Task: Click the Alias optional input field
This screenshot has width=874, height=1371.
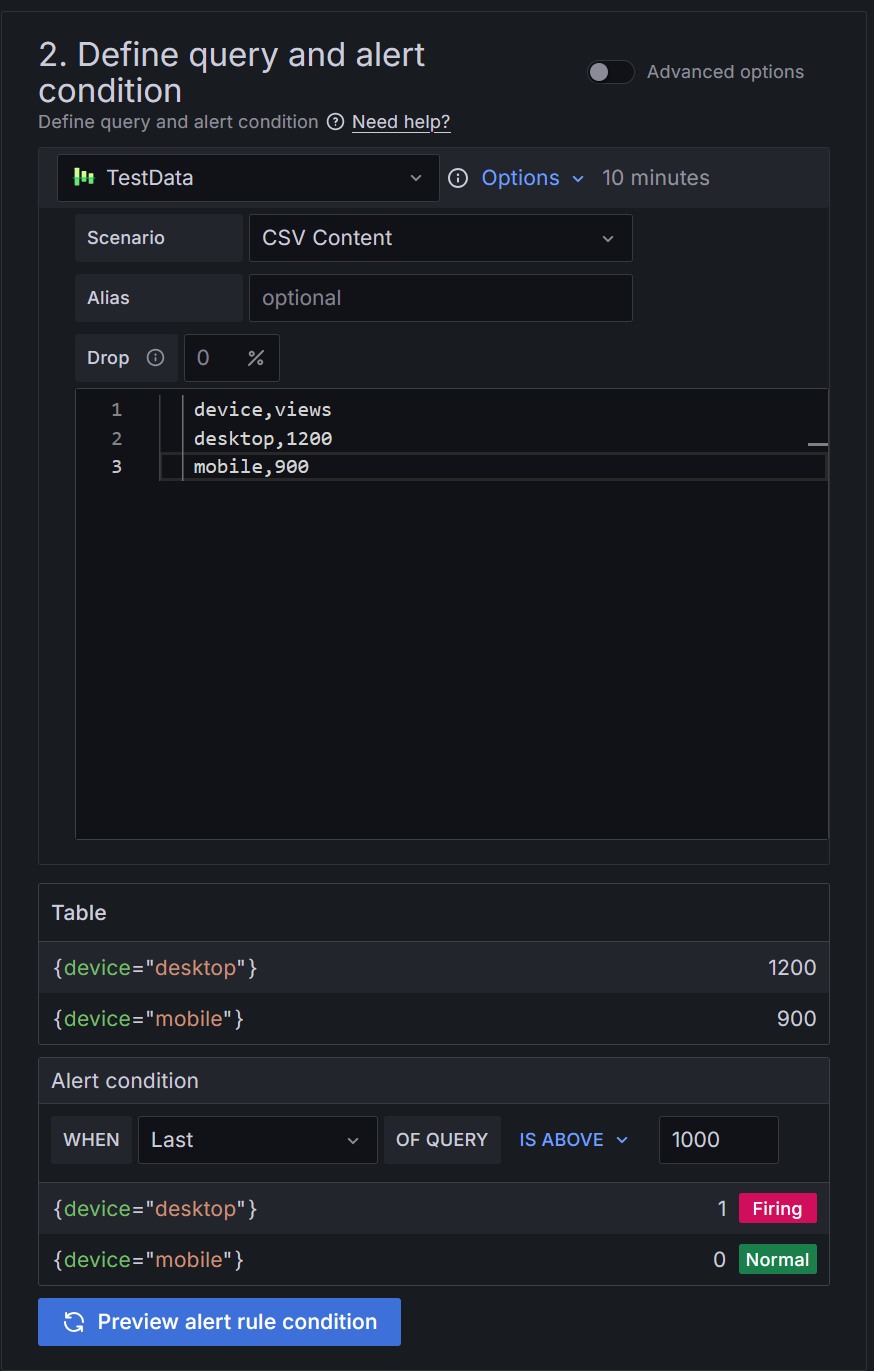Action: pos(440,297)
